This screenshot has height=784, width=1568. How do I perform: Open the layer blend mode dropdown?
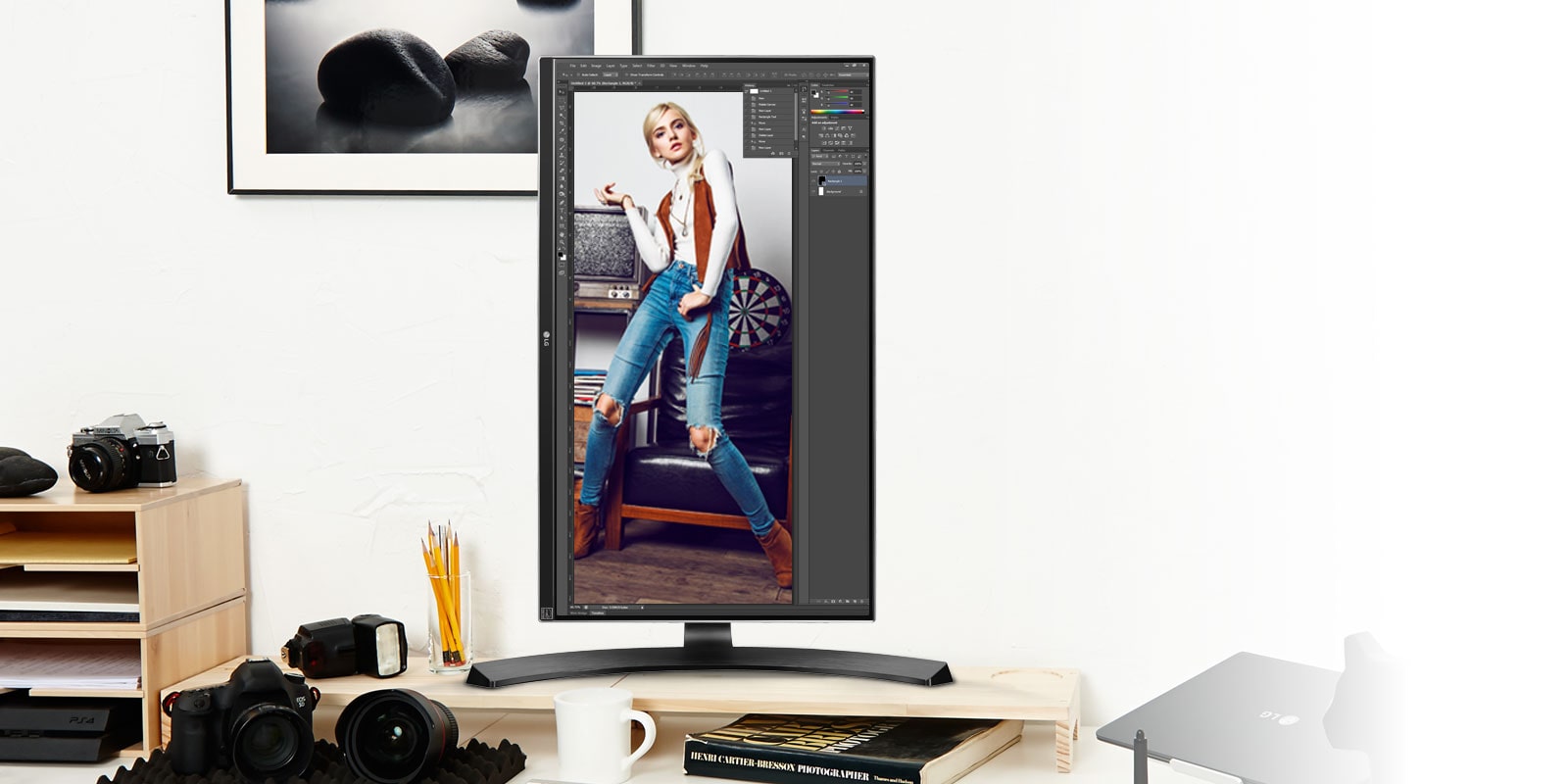[824, 164]
